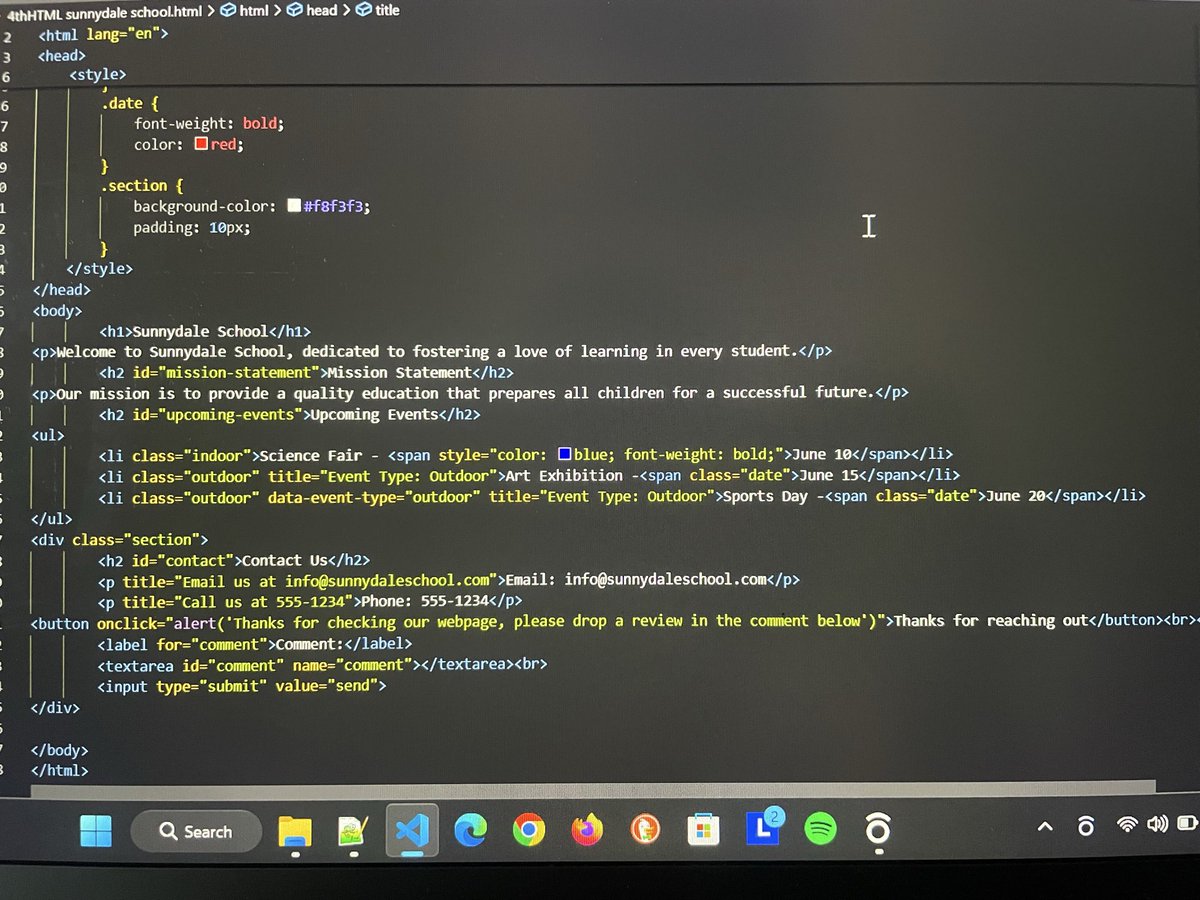Click the '<label for="comment">' line

255,644
